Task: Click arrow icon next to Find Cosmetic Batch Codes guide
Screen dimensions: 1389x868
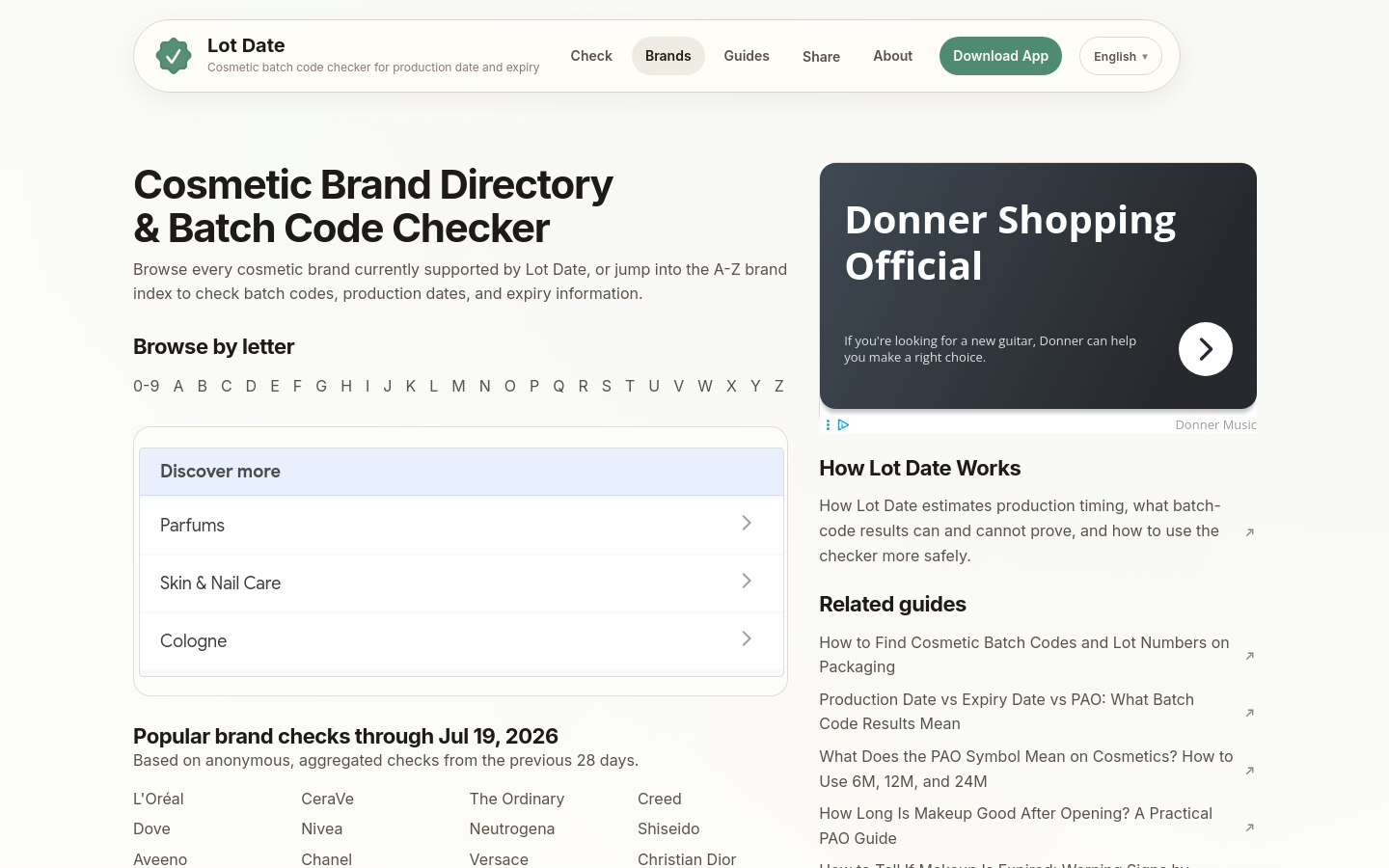Action: click(1249, 655)
